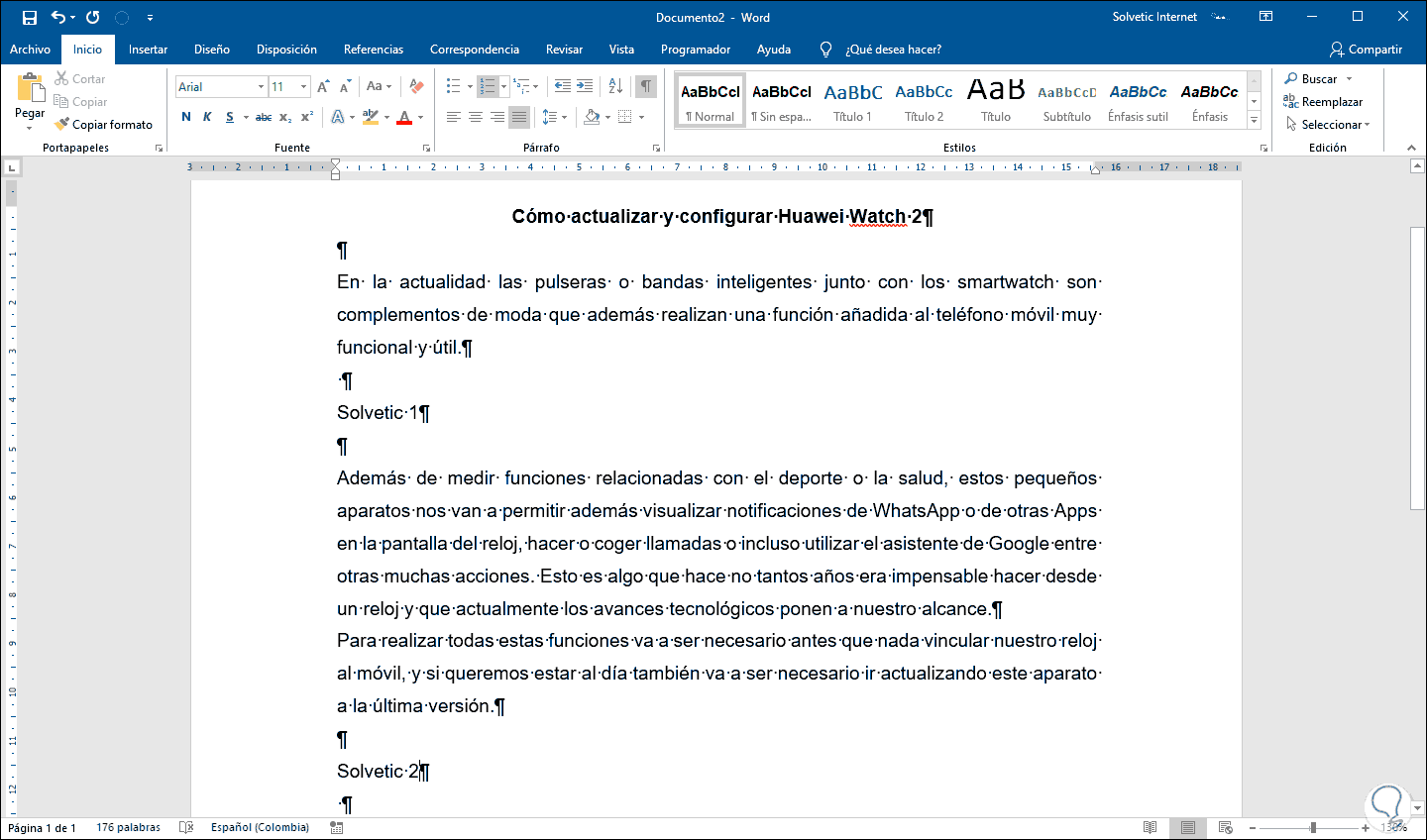
Task: Toggle bold (N) formatting
Action: point(186,117)
